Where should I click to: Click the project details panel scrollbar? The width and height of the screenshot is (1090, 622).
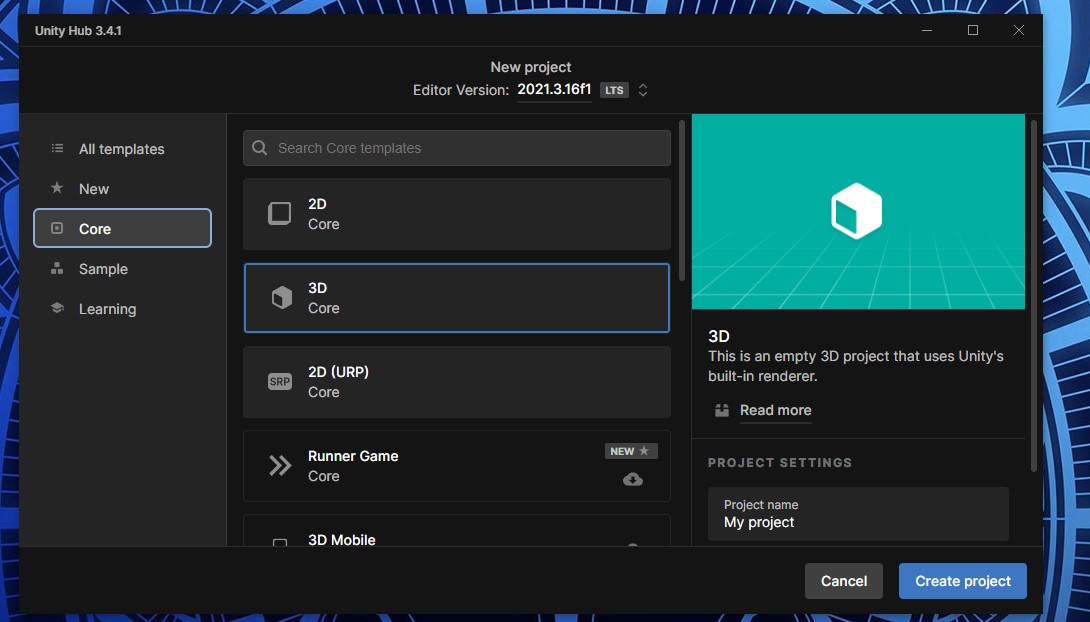point(1034,295)
